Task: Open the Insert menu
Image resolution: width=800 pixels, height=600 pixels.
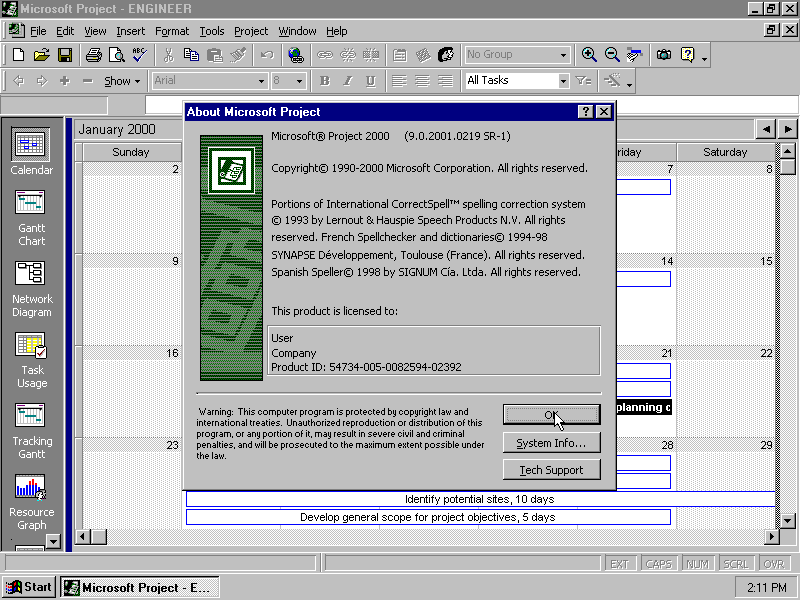Action: click(x=131, y=31)
